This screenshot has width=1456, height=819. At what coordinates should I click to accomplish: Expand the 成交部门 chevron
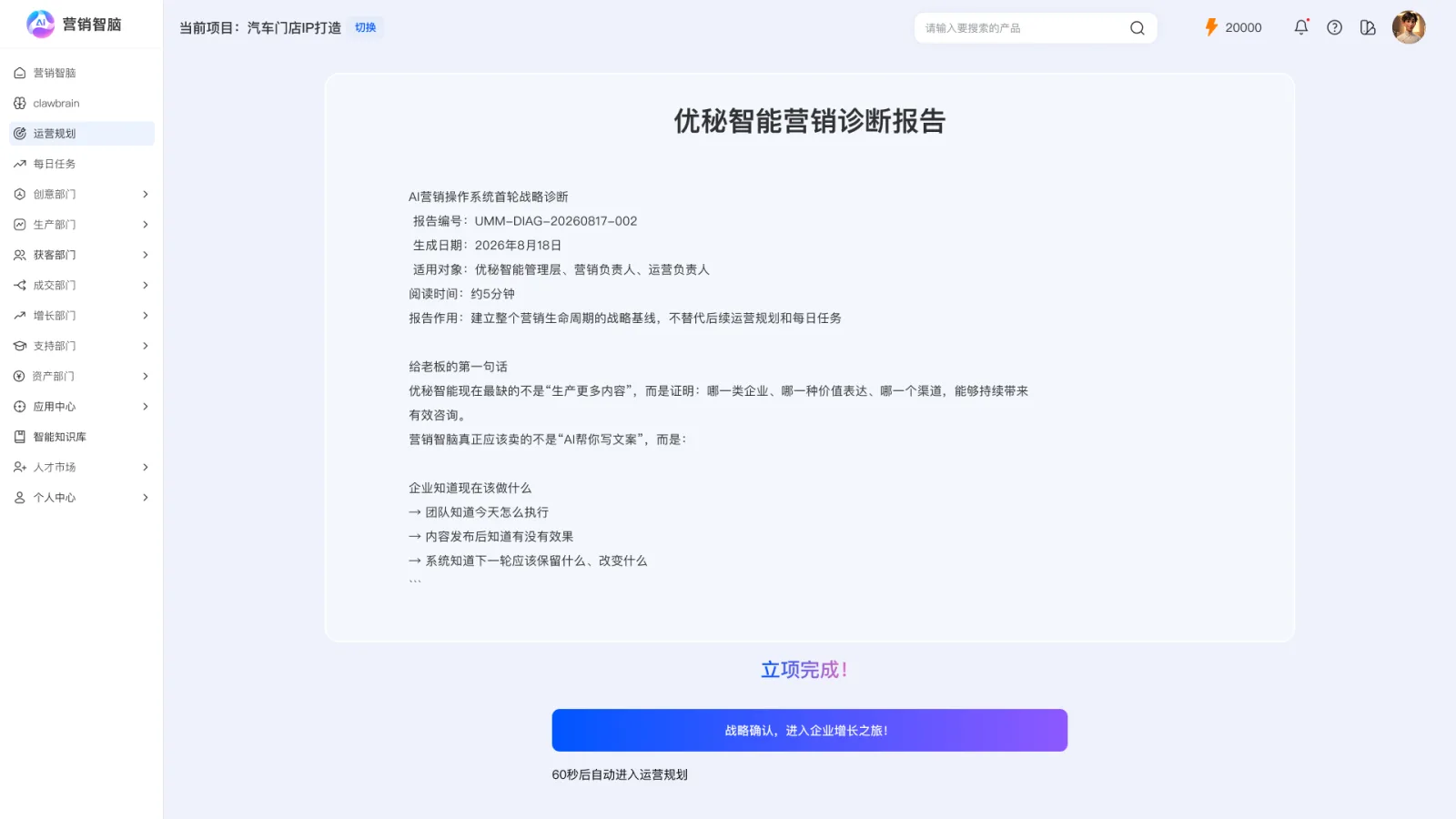click(146, 285)
